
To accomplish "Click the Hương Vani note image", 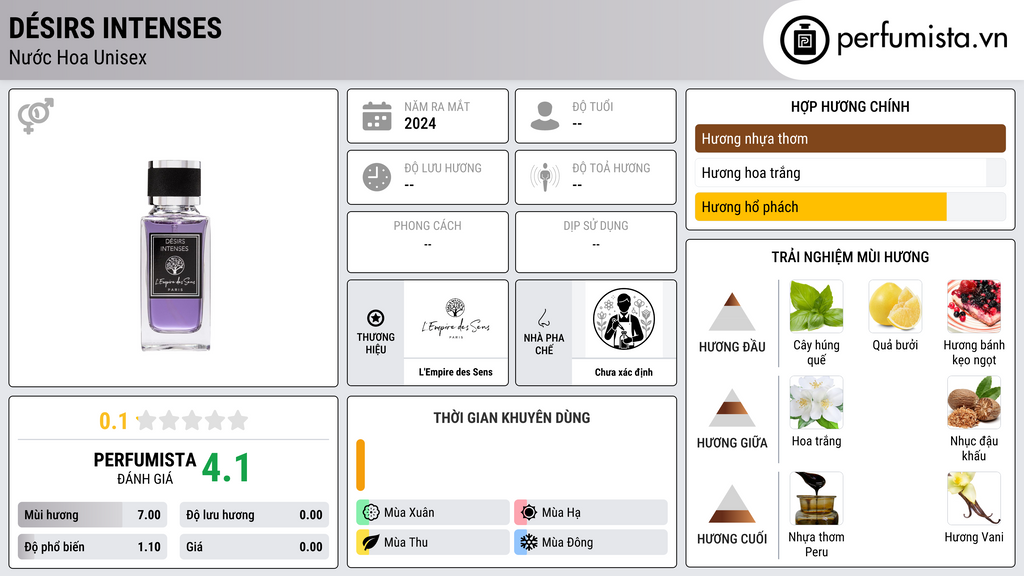I will pyautogui.click(x=974, y=498).
